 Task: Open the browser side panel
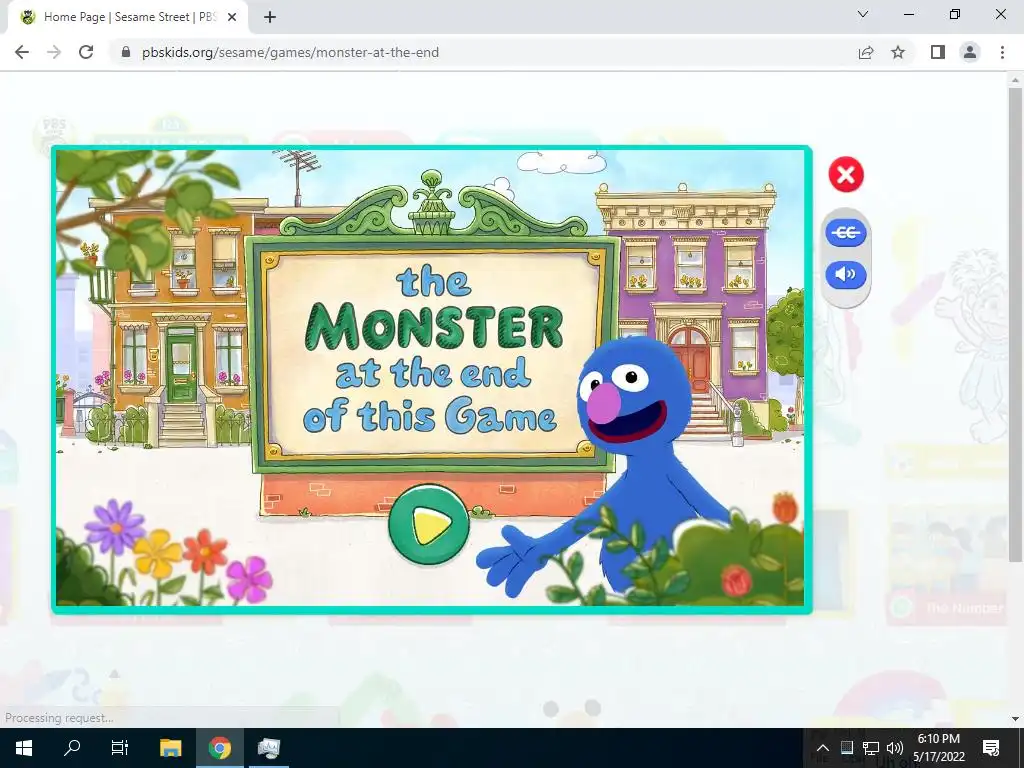click(938, 52)
